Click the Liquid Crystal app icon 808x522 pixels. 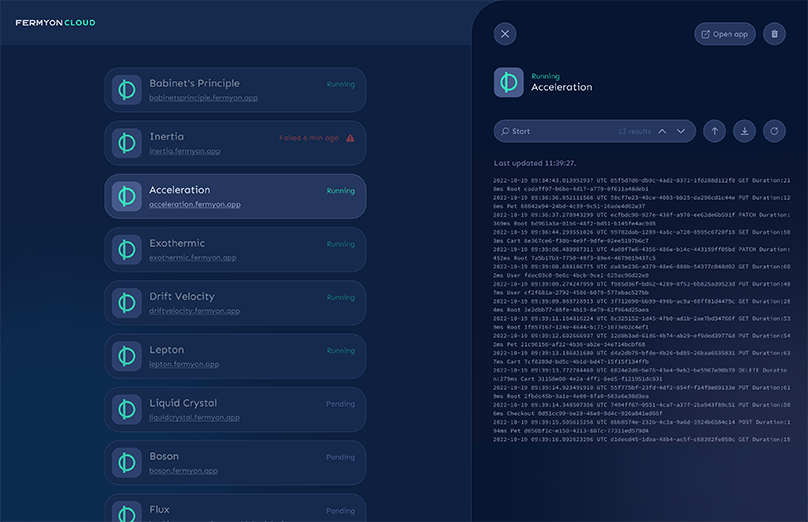point(127,410)
